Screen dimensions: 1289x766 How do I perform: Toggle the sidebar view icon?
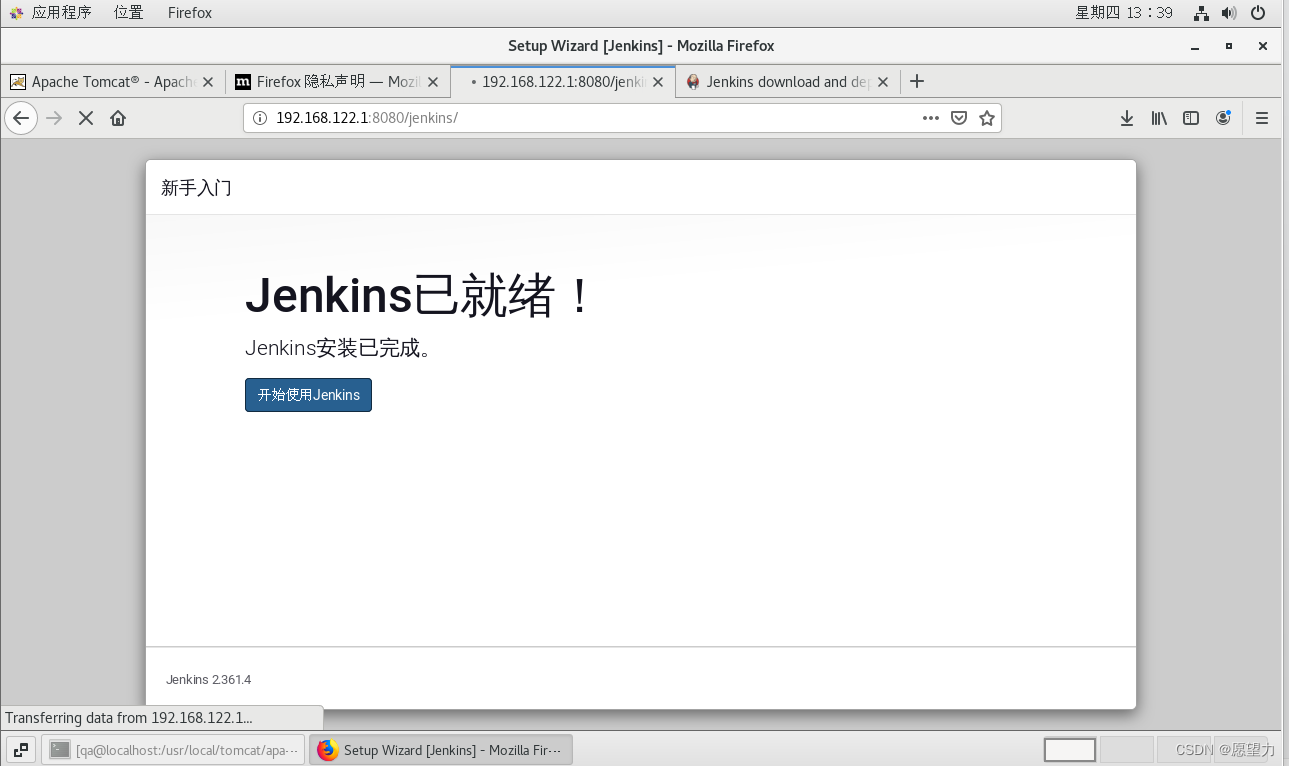(x=1191, y=118)
